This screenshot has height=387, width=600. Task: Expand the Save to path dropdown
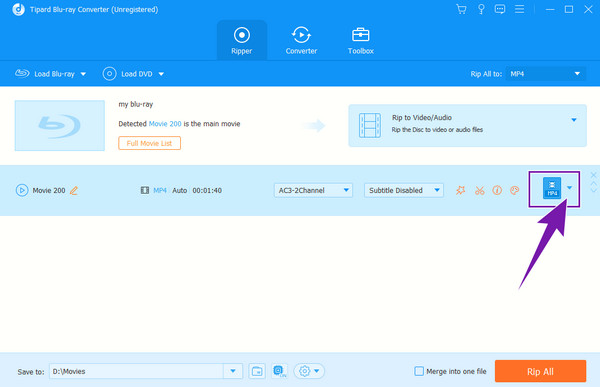233,371
